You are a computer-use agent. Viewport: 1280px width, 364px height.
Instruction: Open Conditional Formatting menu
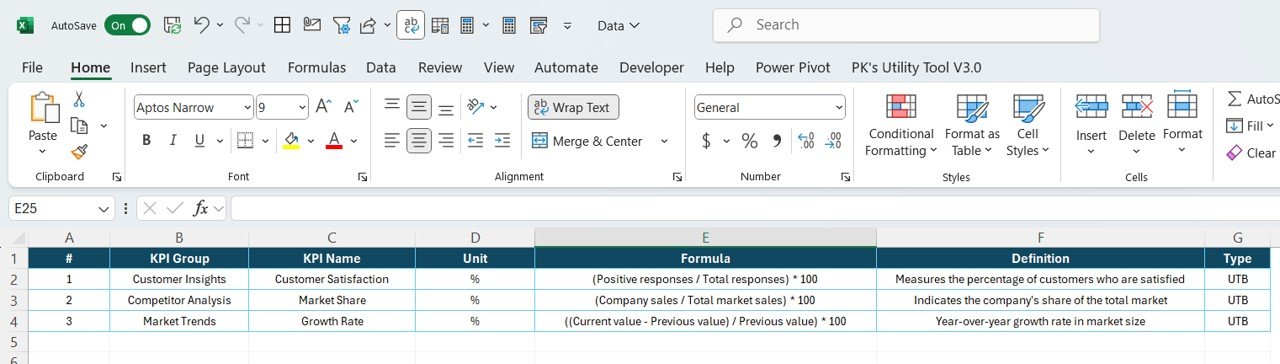click(x=901, y=125)
